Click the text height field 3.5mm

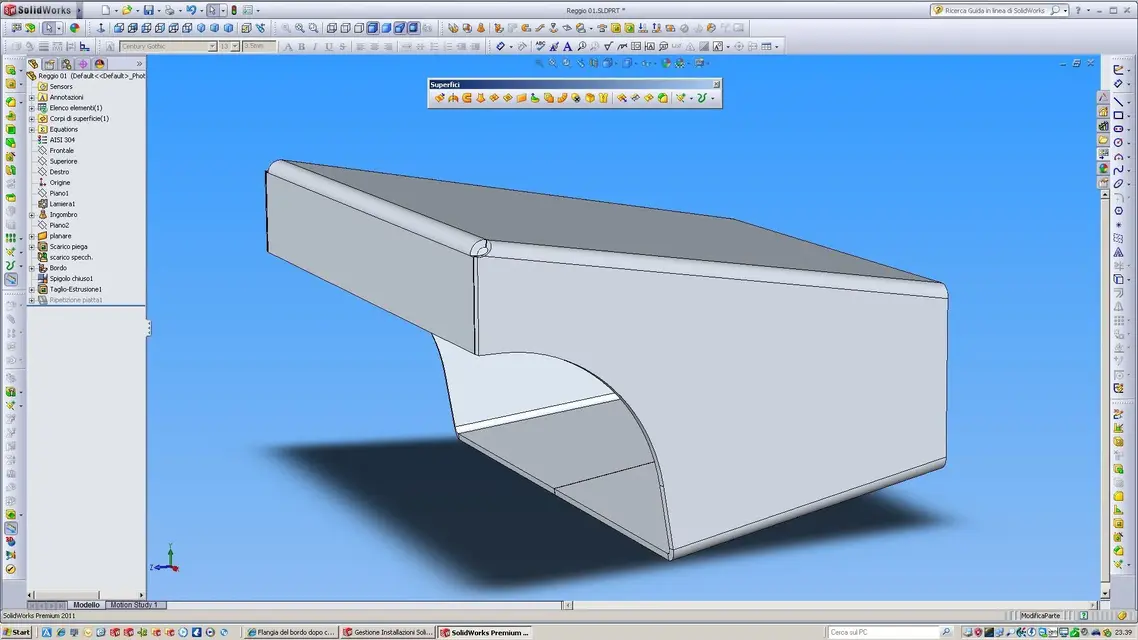click(x=259, y=46)
